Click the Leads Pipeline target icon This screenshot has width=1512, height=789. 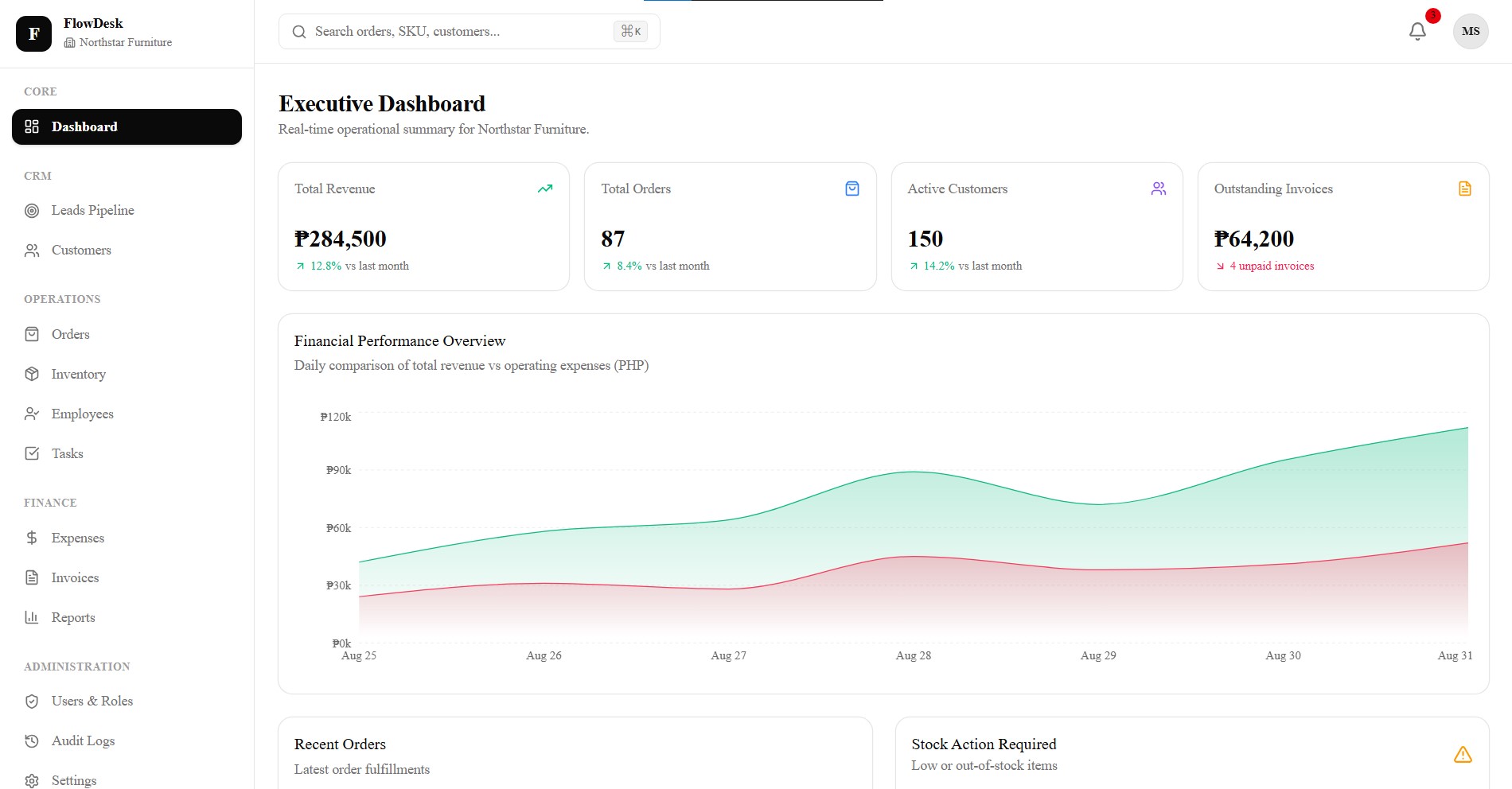coord(32,211)
